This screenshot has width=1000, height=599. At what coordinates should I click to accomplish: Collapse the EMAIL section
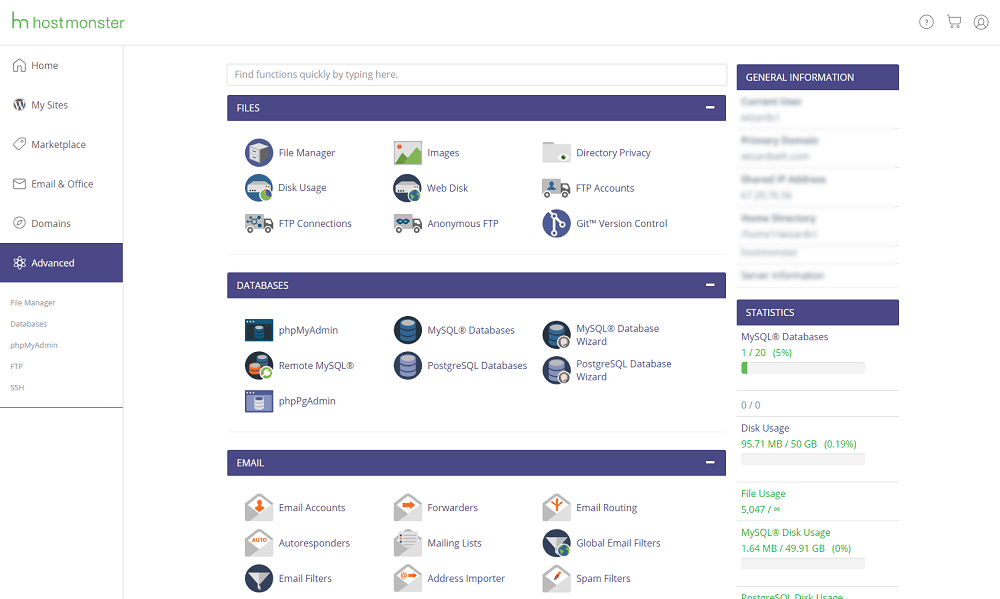(710, 462)
